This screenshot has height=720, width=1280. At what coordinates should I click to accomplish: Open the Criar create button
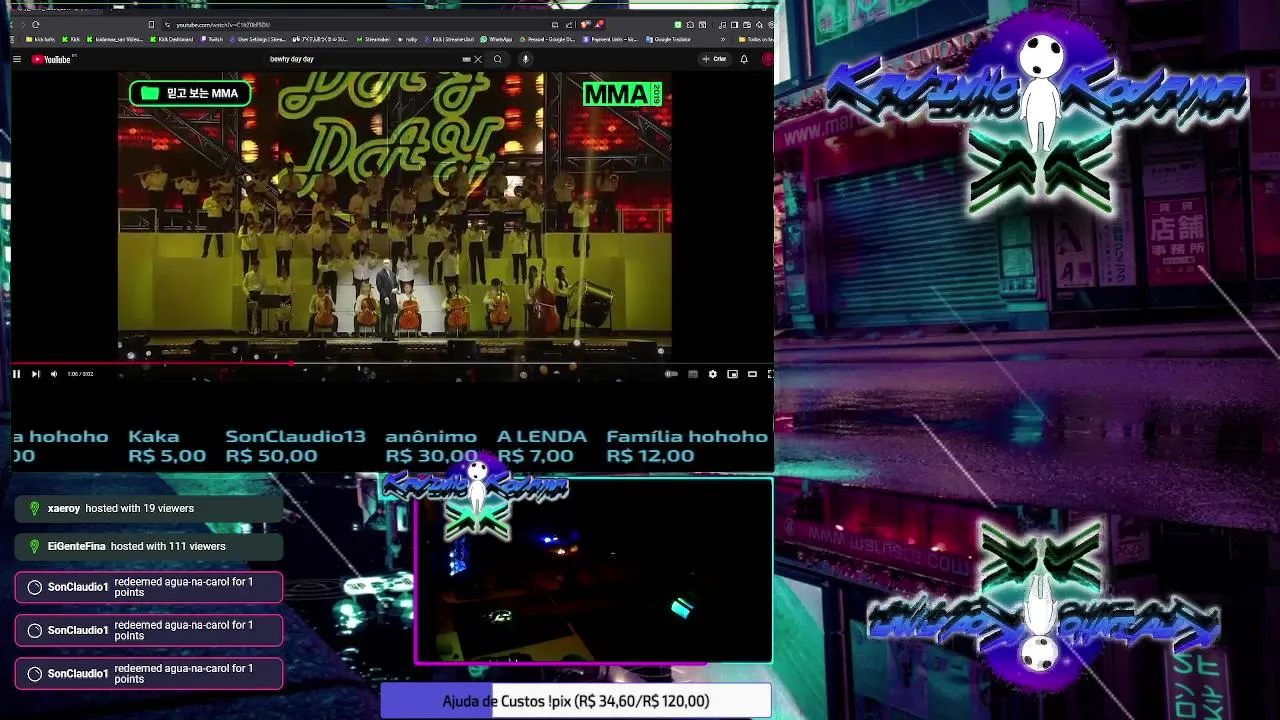tap(714, 59)
